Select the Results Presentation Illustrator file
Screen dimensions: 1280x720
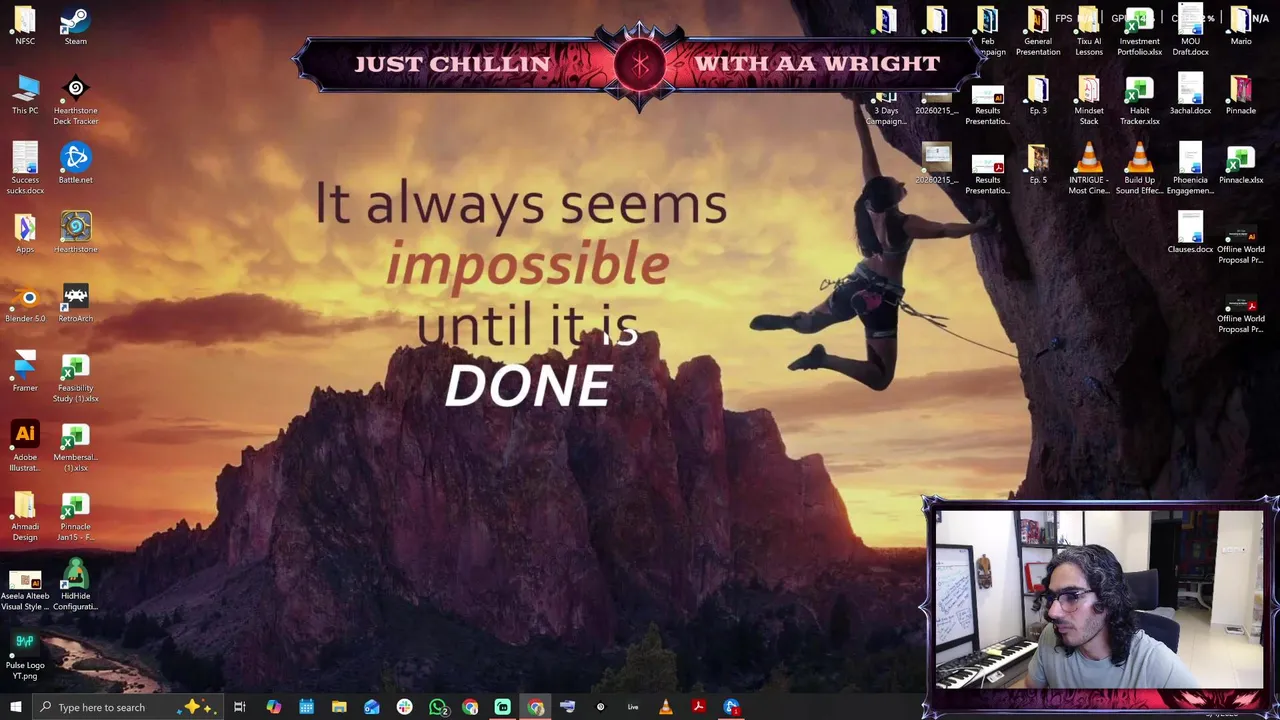[987, 105]
